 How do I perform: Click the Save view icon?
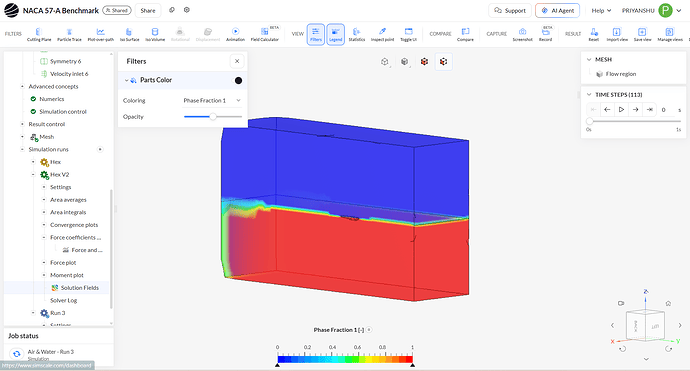pyautogui.click(x=642, y=34)
